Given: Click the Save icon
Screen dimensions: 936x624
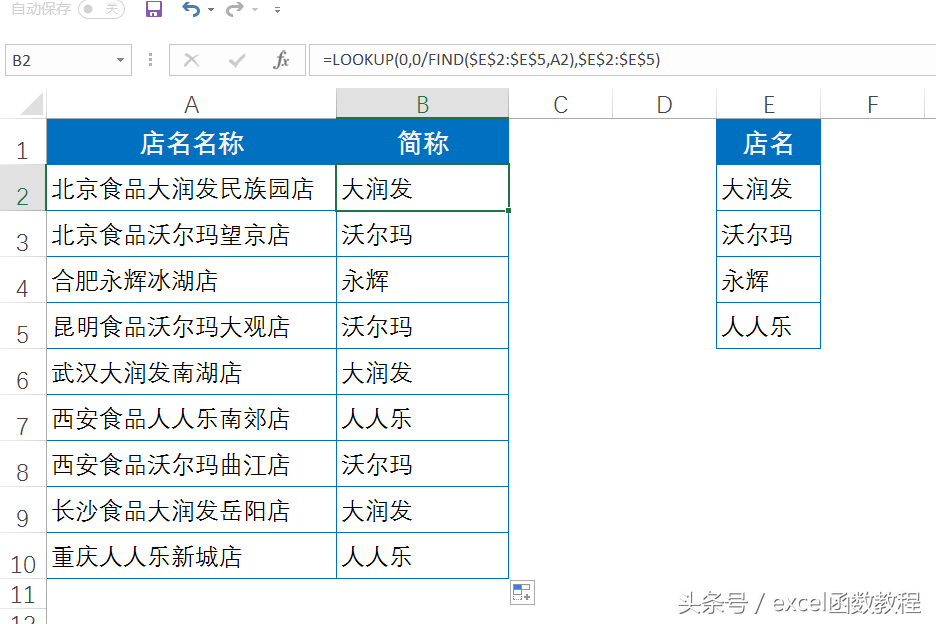Looking at the screenshot, I should [x=154, y=9].
